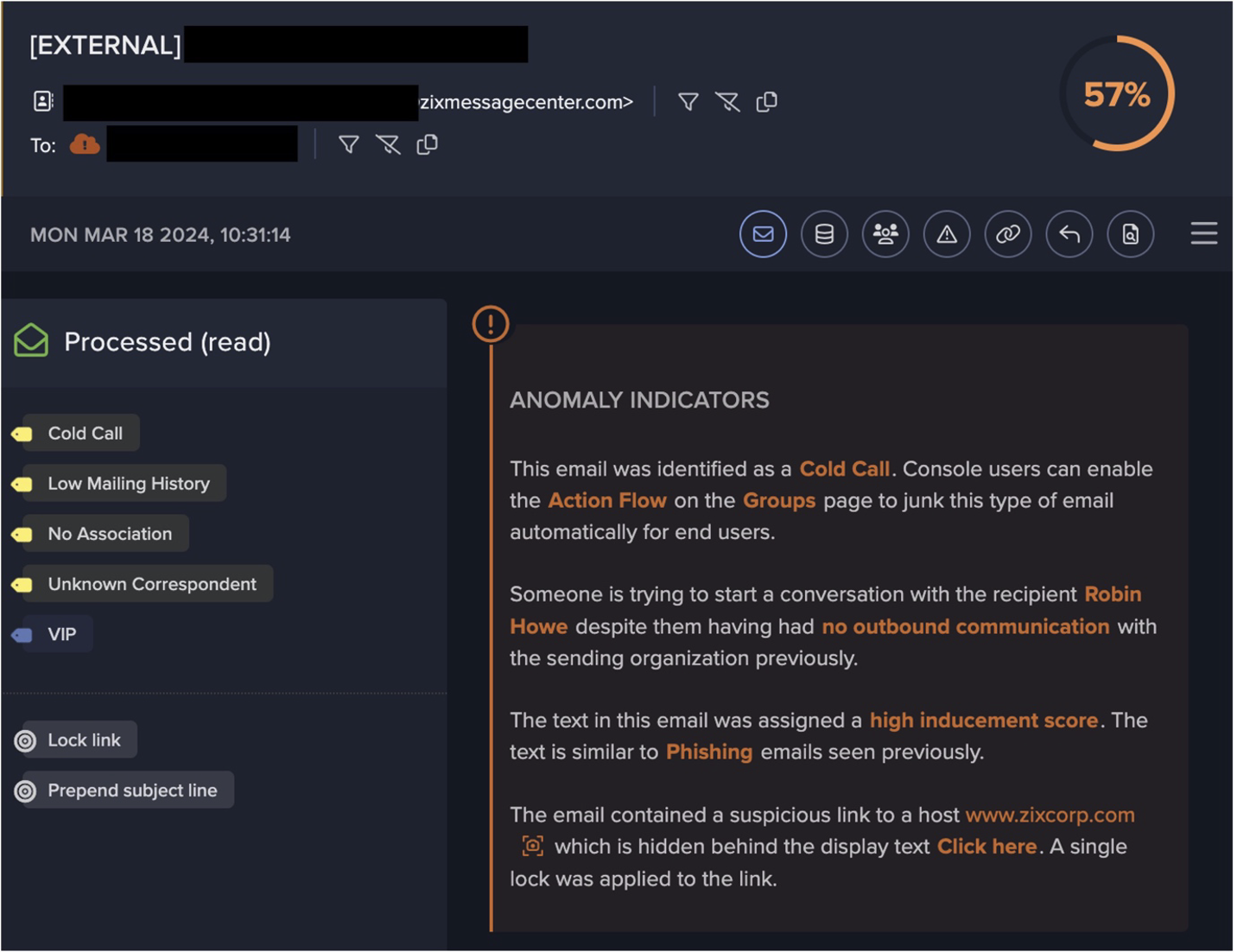Click the database icon in the toolbar
The width and height of the screenshot is (1237, 952).
coord(824,234)
